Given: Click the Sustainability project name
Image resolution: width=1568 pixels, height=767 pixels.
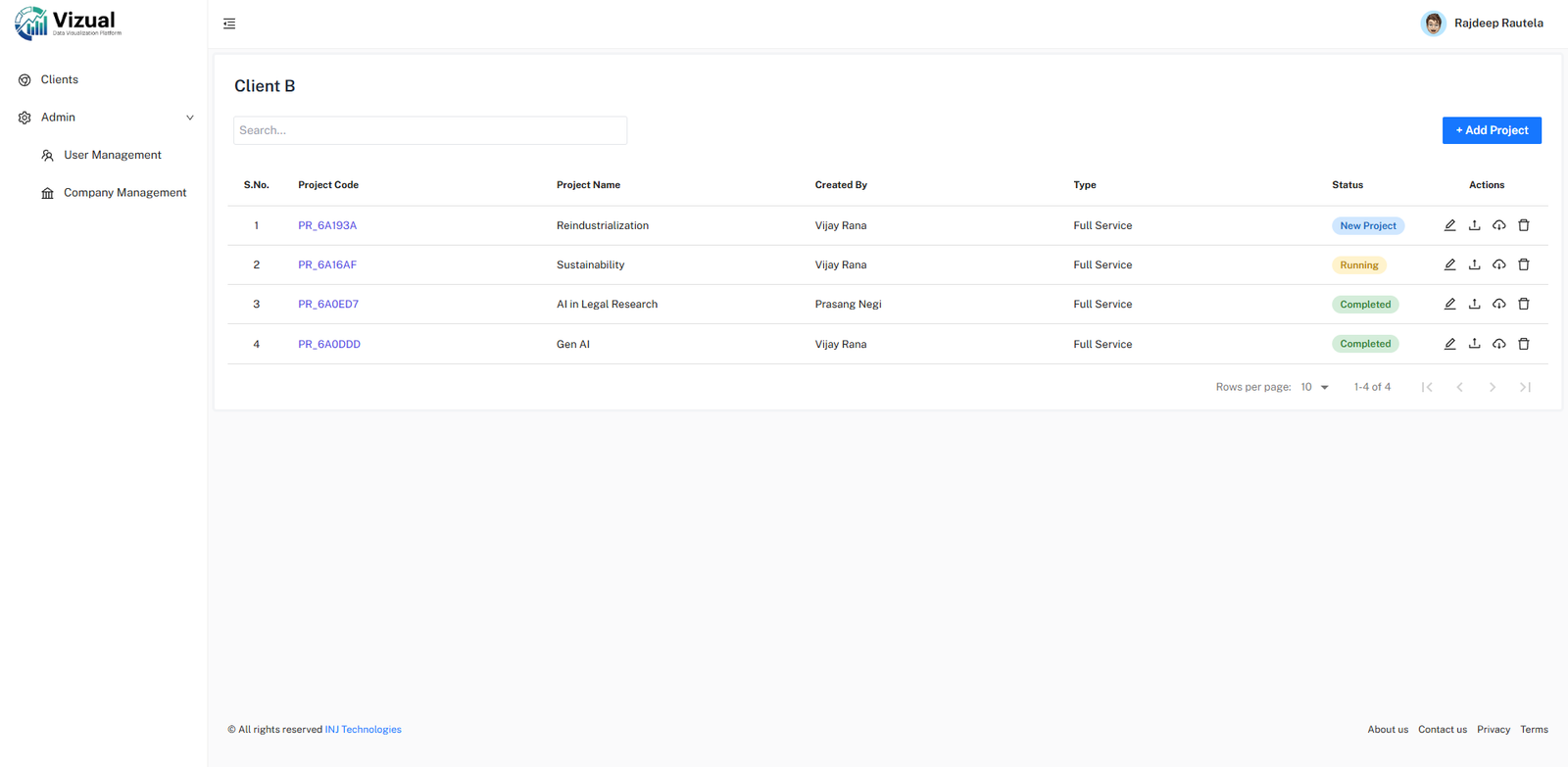Looking at the screenshot, I should click(x=590, y=264).
